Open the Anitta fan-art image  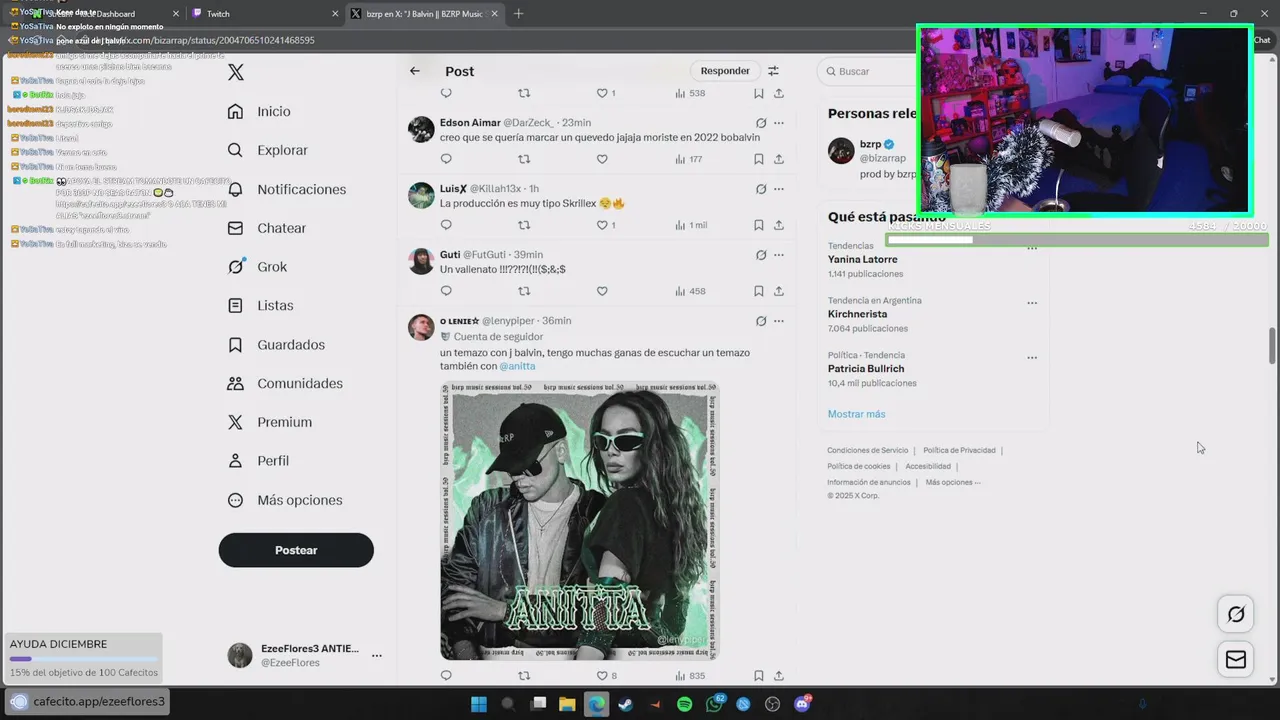pos(579,520)
